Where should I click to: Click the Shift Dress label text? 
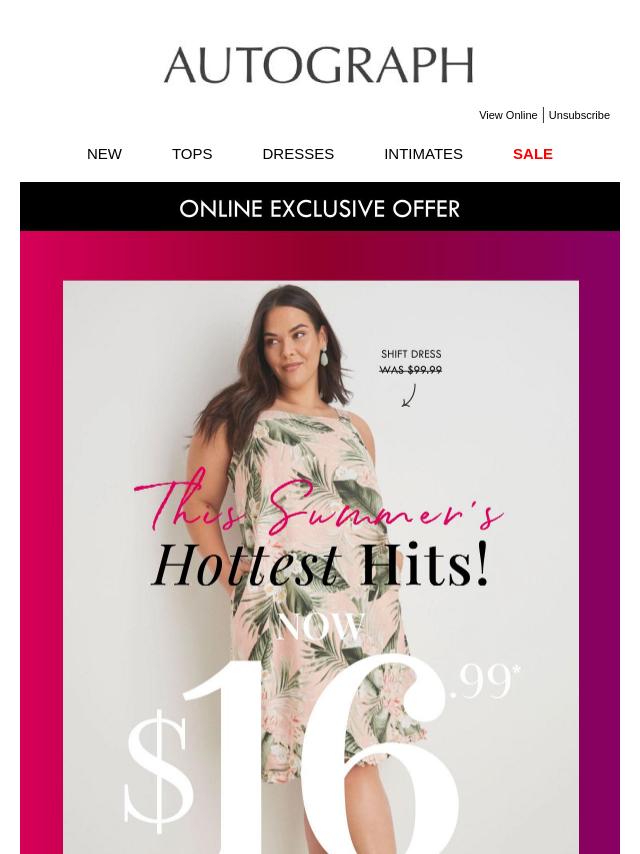411,354
